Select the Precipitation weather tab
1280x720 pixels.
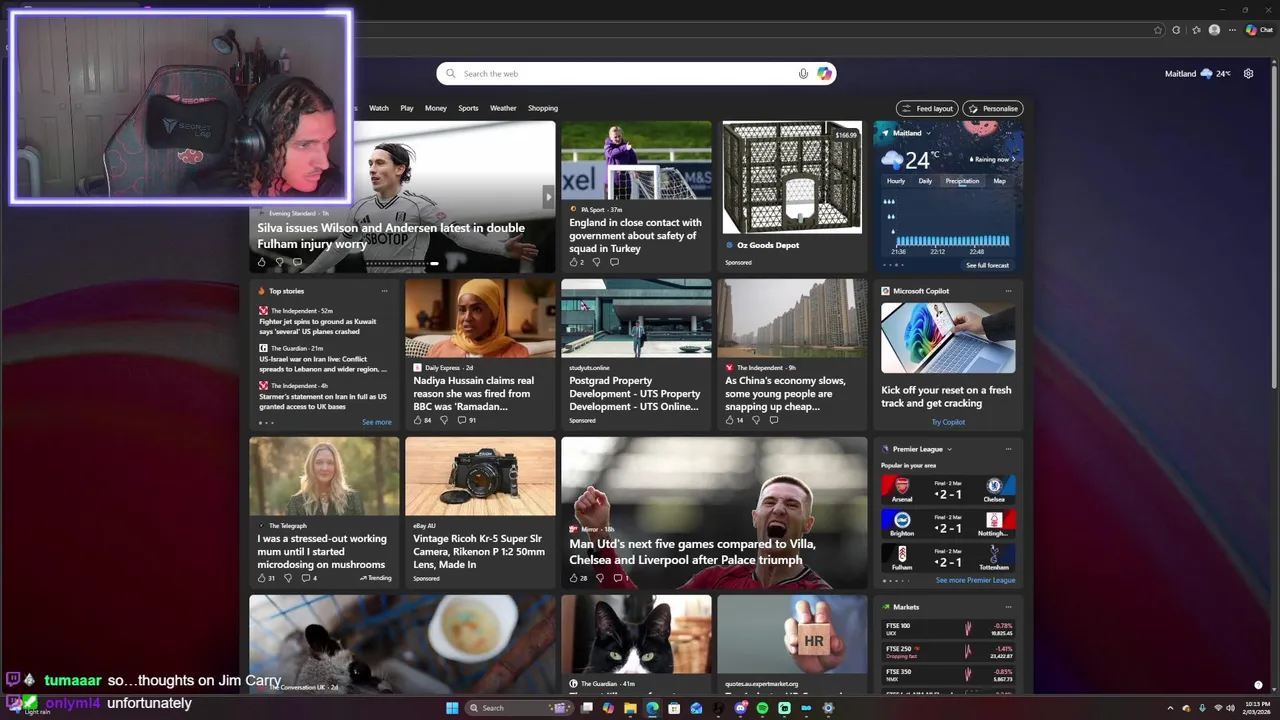coord(962,181)
